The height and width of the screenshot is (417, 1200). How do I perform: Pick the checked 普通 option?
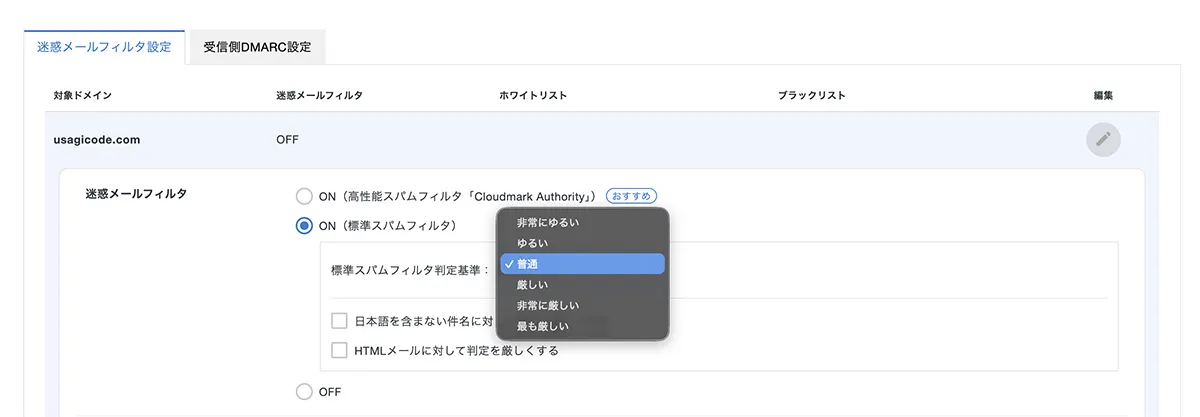click(582, 264)
